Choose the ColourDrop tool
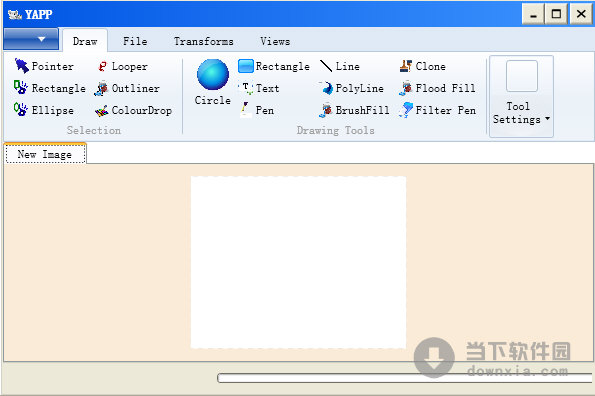 [133, 110]
